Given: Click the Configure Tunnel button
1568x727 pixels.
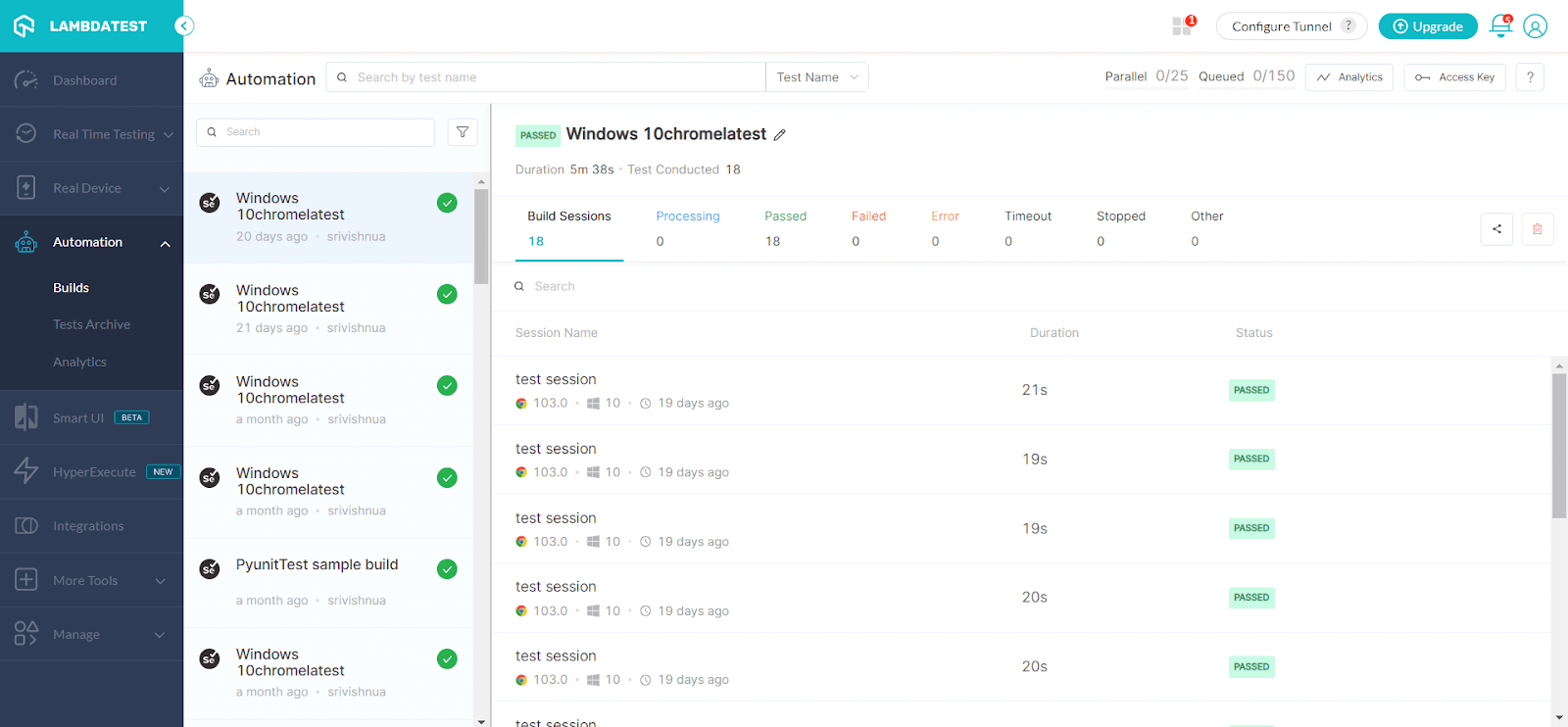Looking at the screenshot, I should coord(1291,26).
